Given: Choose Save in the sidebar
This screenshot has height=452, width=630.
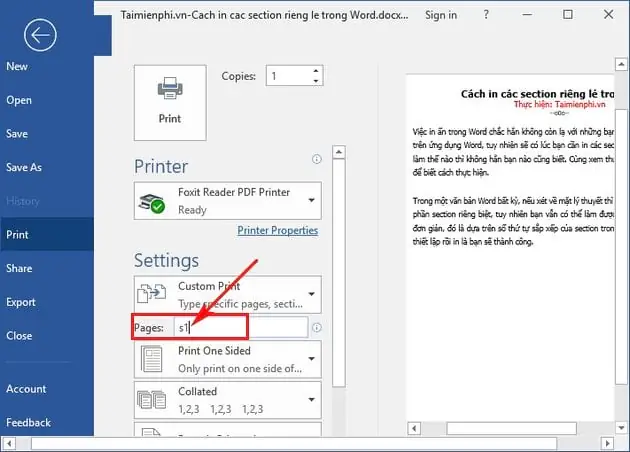Looking at the screenshot, I should [17, 133].
